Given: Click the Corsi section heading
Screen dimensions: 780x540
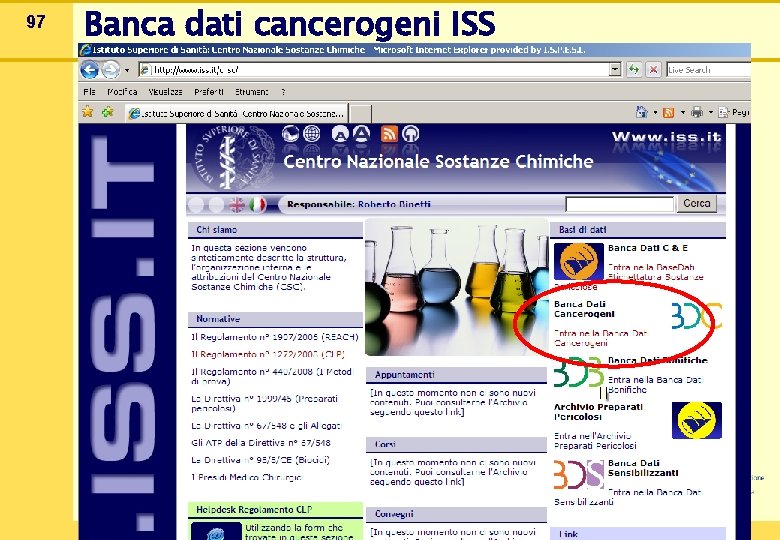Looking at the screenshot, I should click(386, 445).
